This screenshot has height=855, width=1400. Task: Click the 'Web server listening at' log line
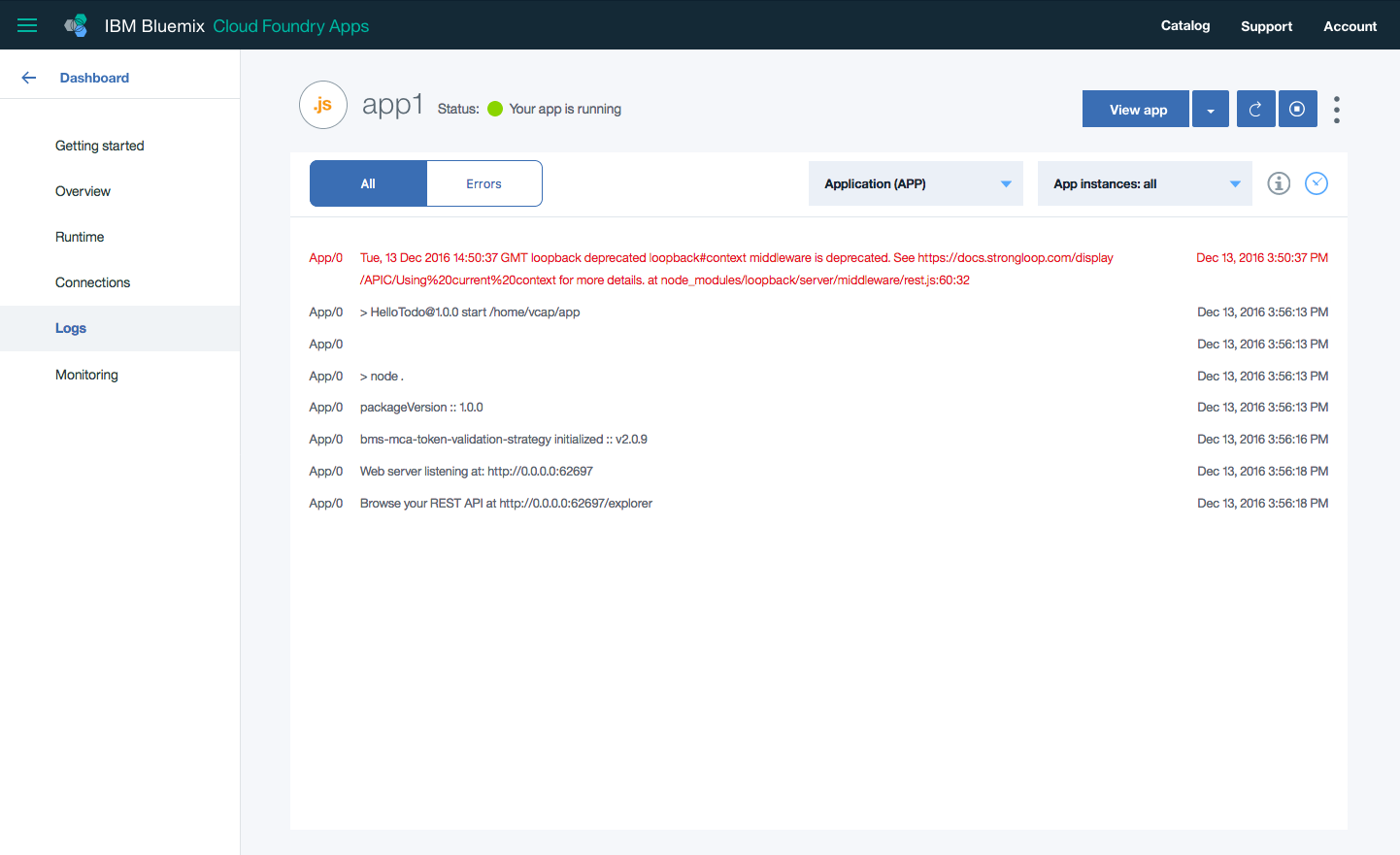coord(476,471)
